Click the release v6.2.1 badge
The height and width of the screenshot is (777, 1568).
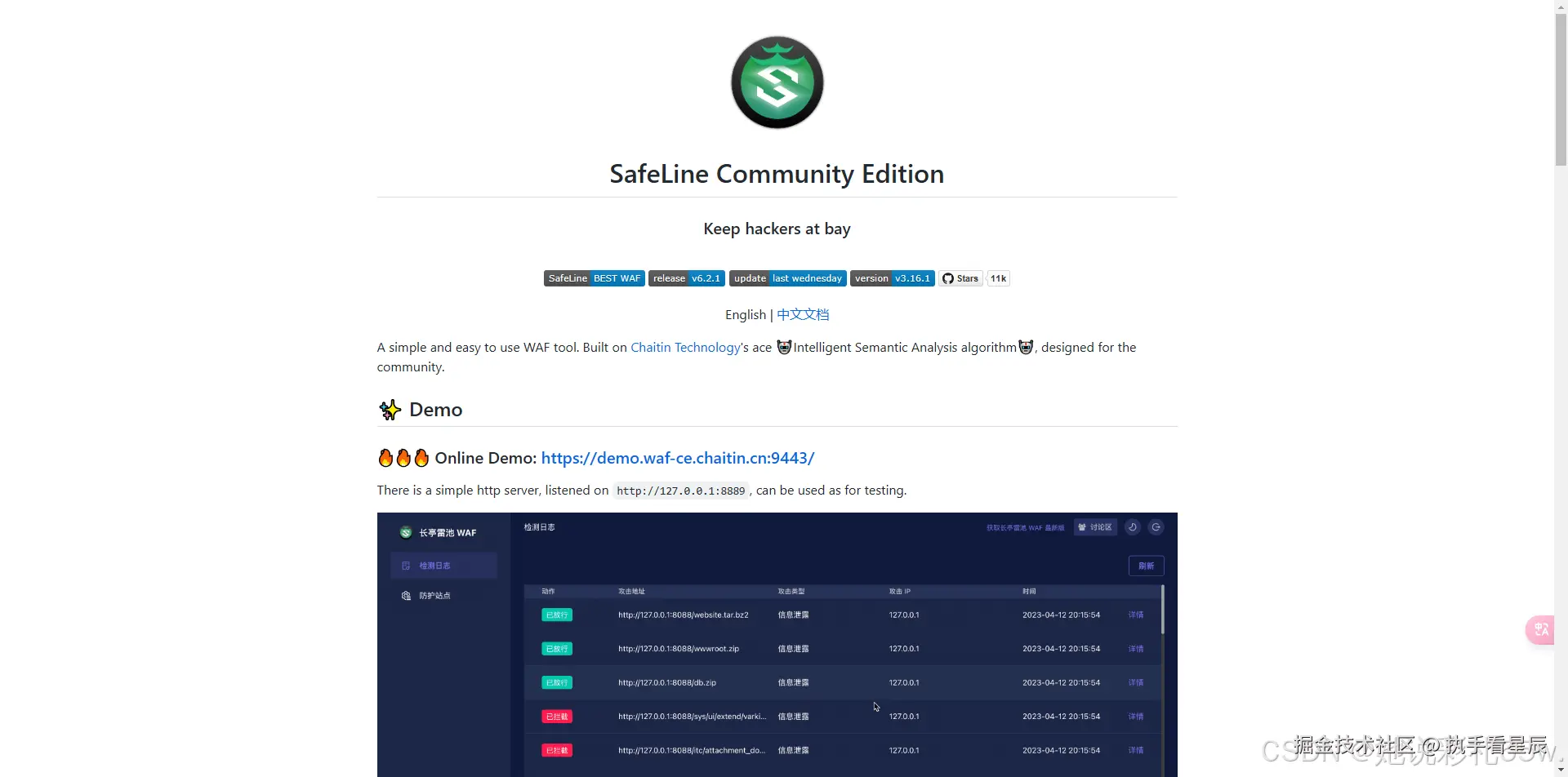687,278
